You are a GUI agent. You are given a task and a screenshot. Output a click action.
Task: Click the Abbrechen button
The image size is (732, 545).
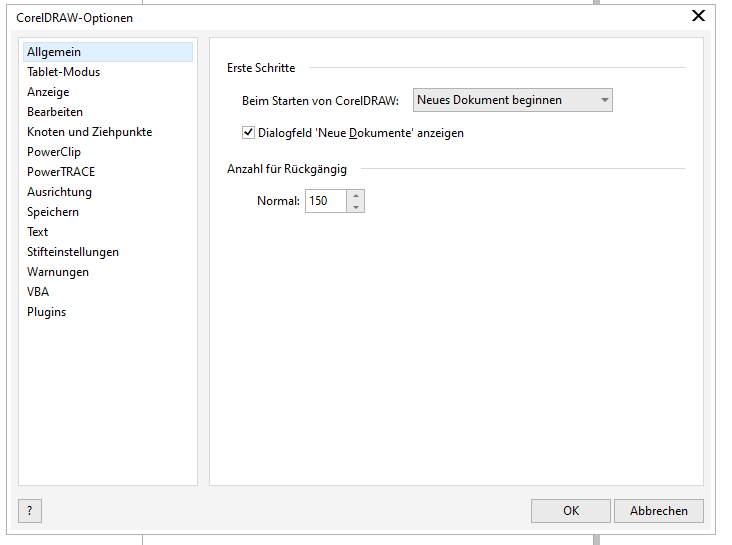click(x=659, y=511)
